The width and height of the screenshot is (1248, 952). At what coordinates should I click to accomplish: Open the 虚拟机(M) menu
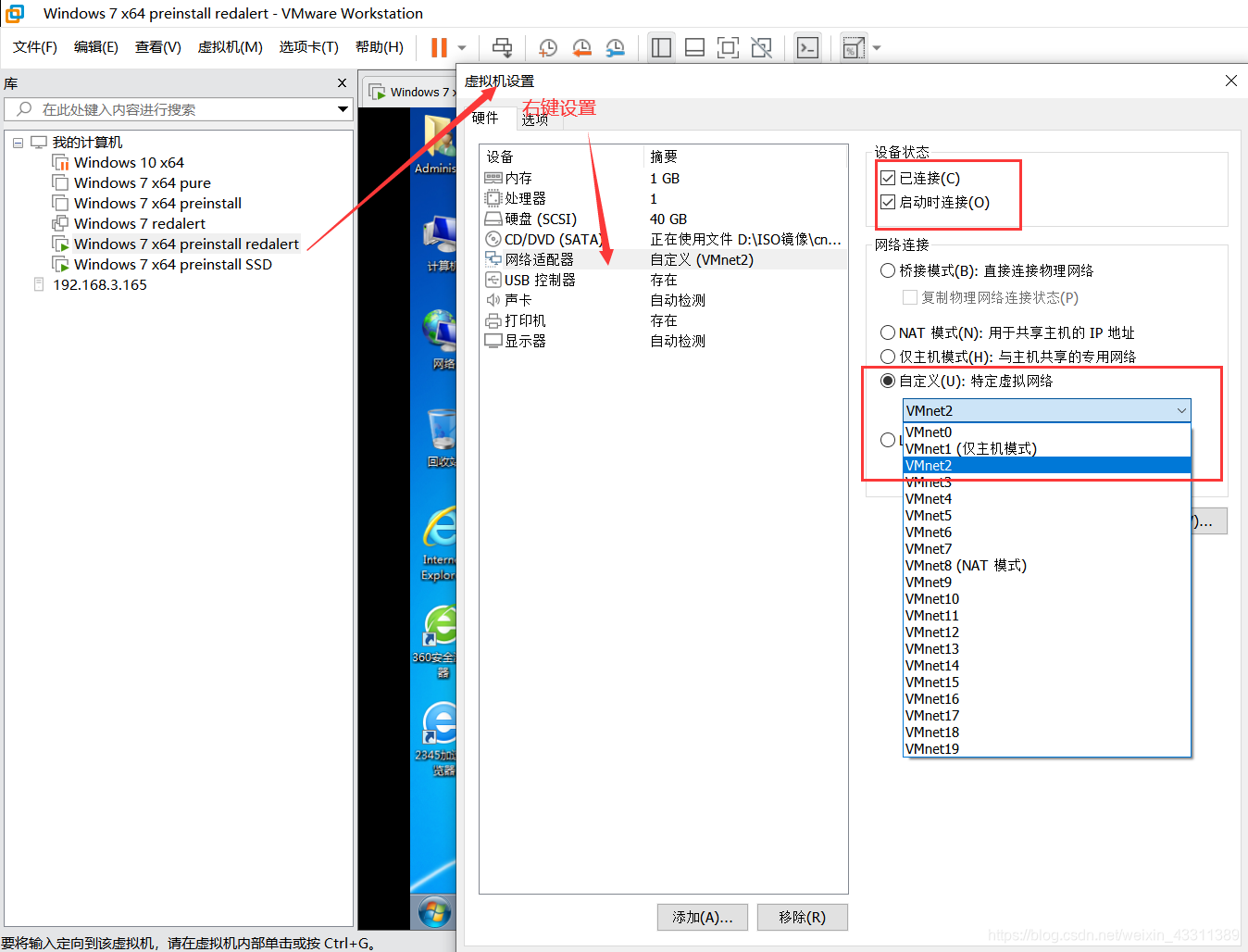coord(231,47)
